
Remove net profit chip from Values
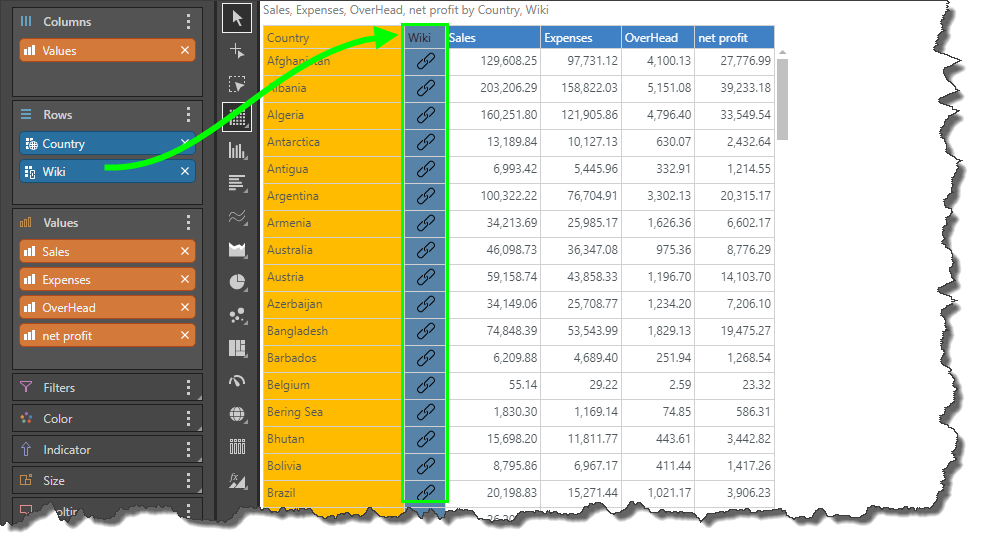coord(185,336)
